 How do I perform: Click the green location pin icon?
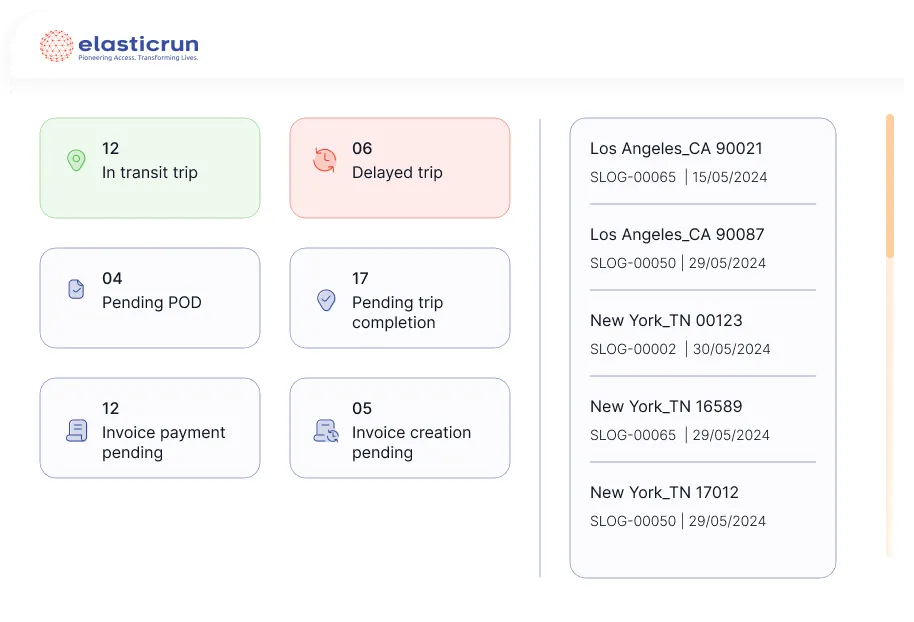[x=76, y=160]
